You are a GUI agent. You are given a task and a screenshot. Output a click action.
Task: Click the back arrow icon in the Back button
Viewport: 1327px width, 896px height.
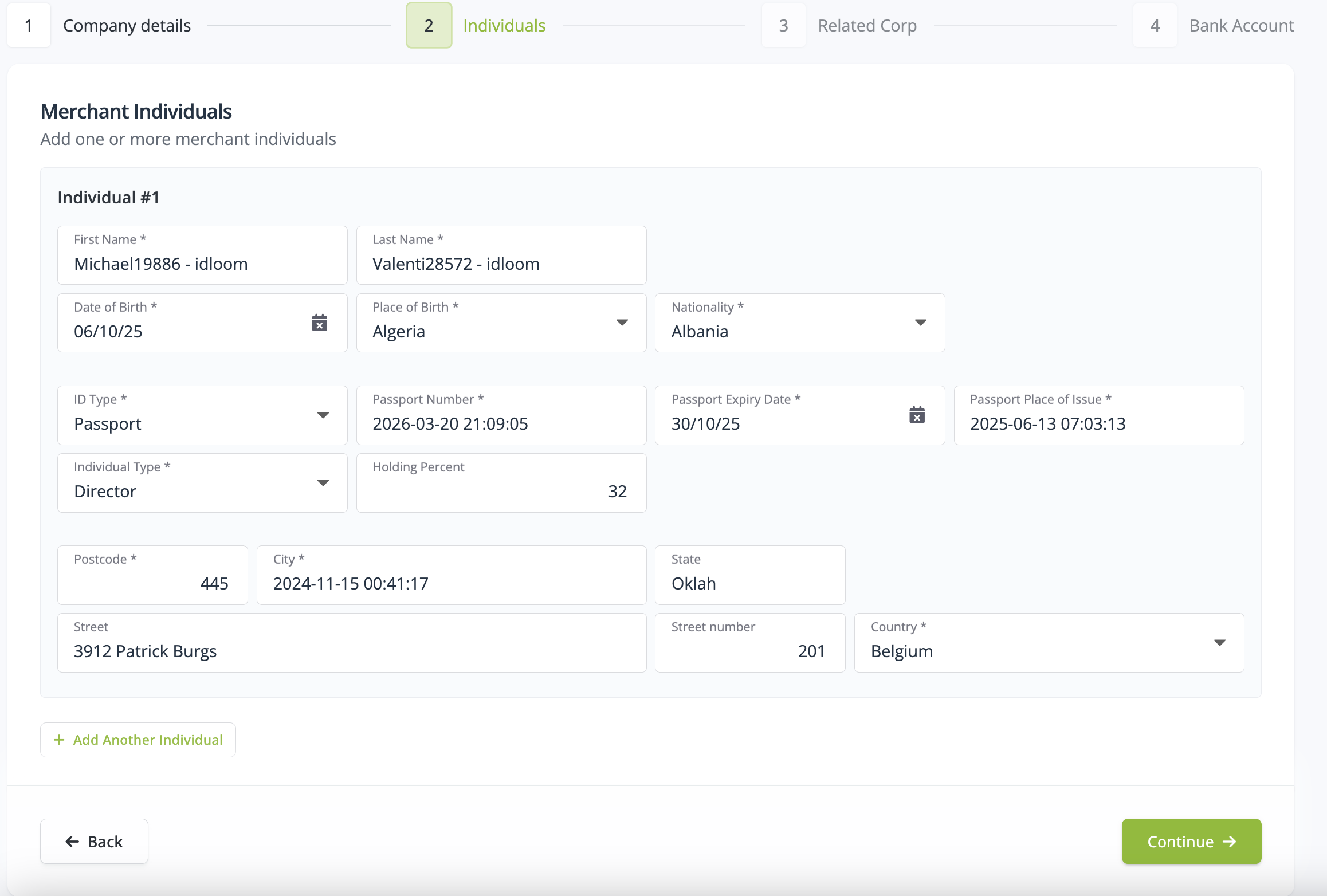72,841
